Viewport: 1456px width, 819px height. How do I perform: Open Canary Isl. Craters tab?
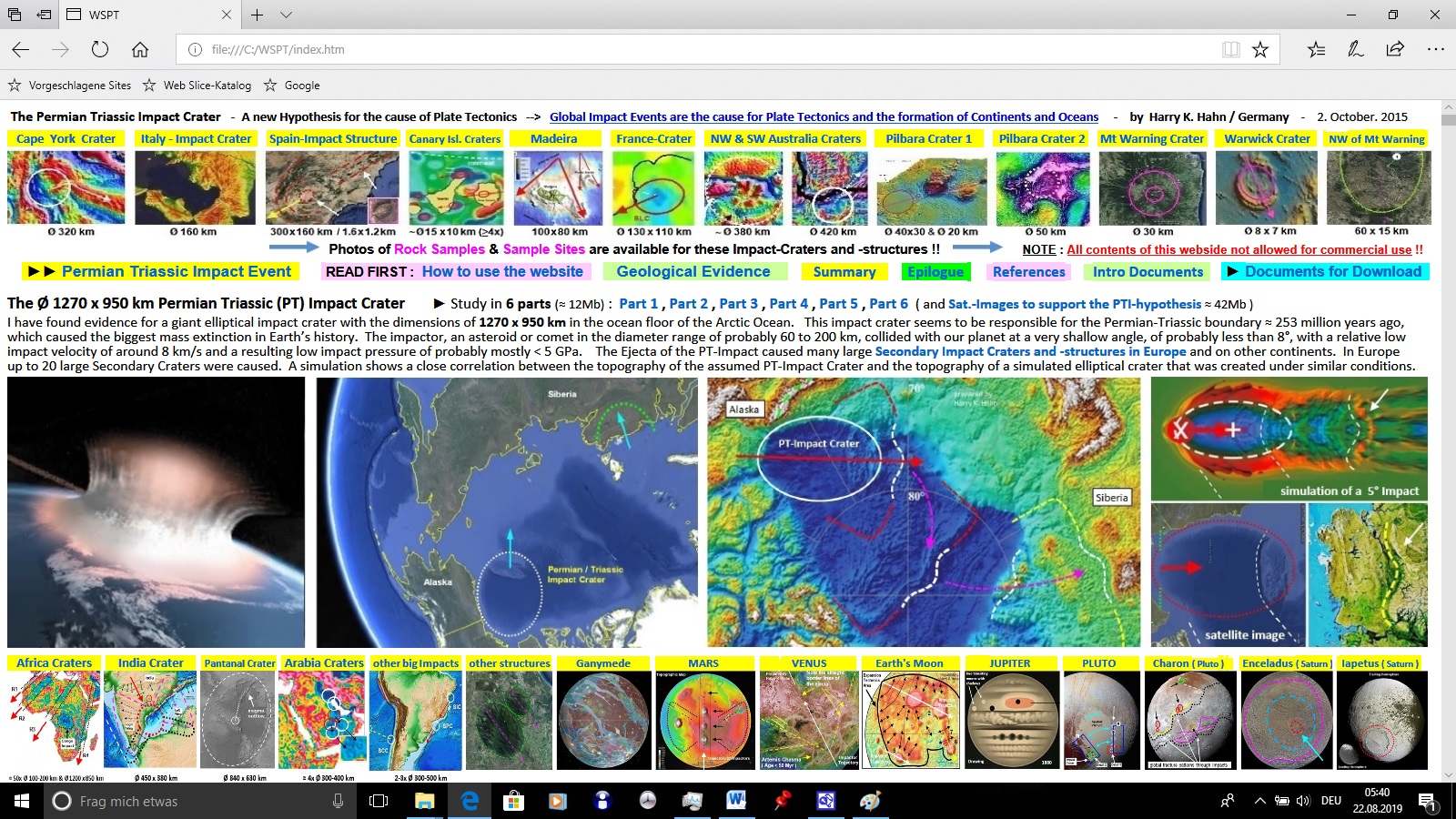tap(455, 138)
